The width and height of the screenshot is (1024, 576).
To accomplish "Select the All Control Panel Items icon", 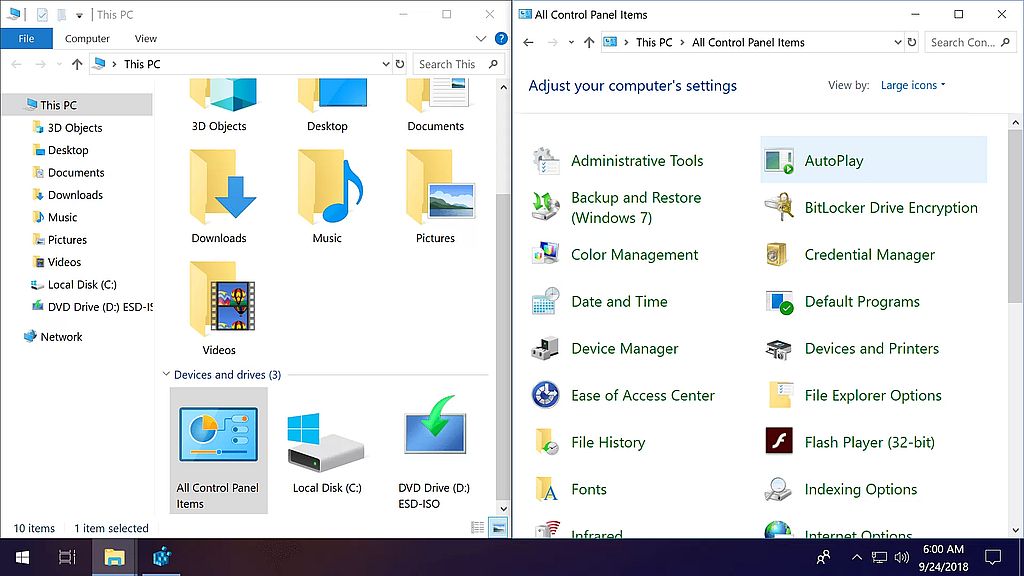I will [219, 451].
